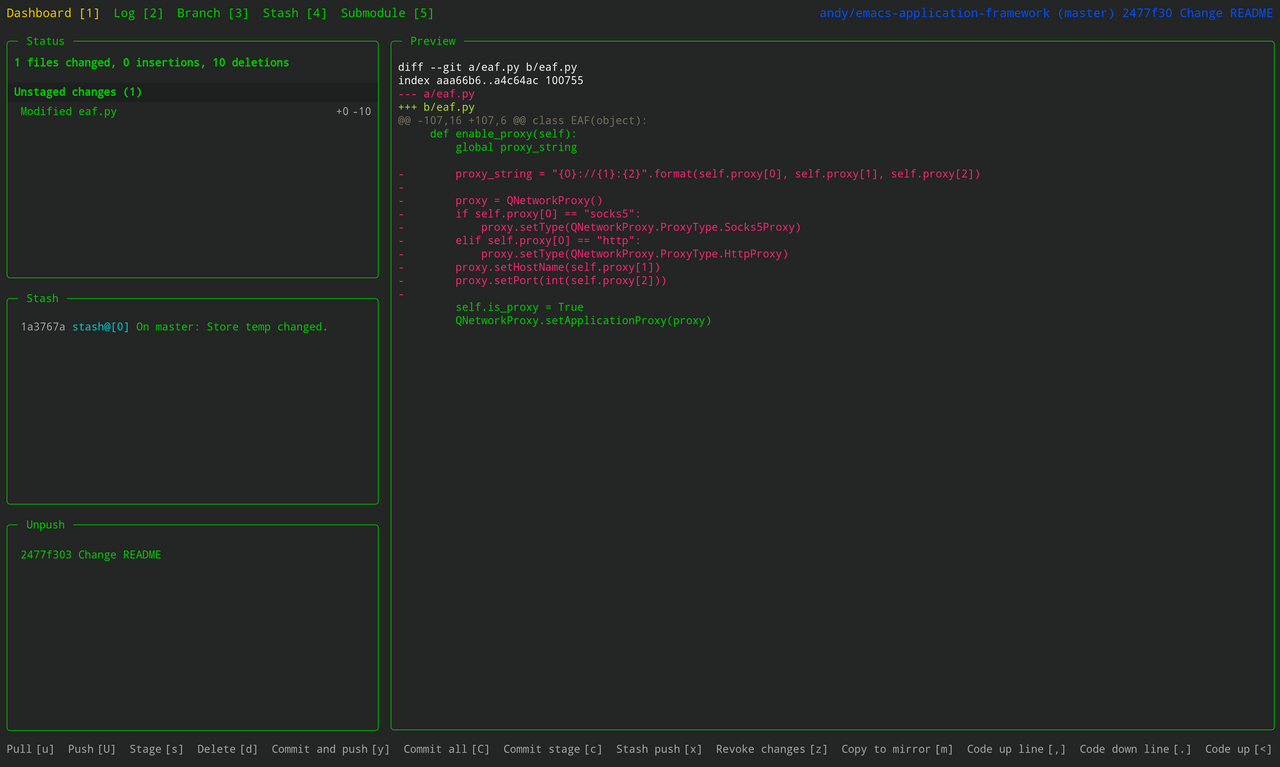Image resolution: width=1280 pixels, height=767 pixels.
Task: Click the deleted 'proxy_string = ...format' line
Action: (689, 174)
